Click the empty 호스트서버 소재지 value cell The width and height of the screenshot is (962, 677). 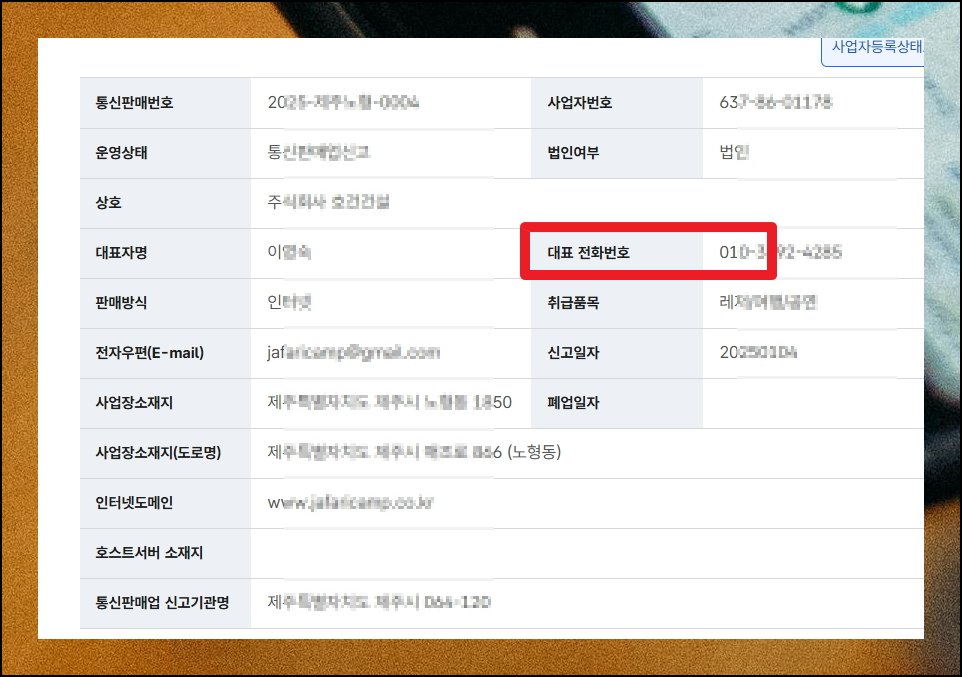(x=585, y=553)
